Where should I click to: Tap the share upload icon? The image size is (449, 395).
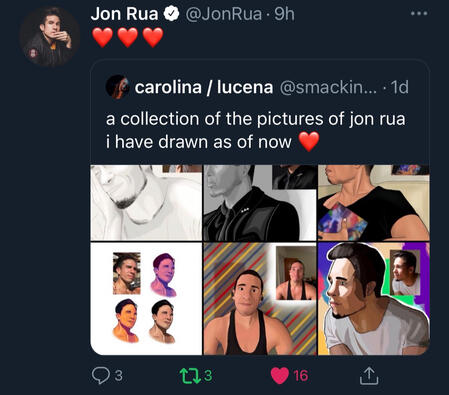(369, 376)
